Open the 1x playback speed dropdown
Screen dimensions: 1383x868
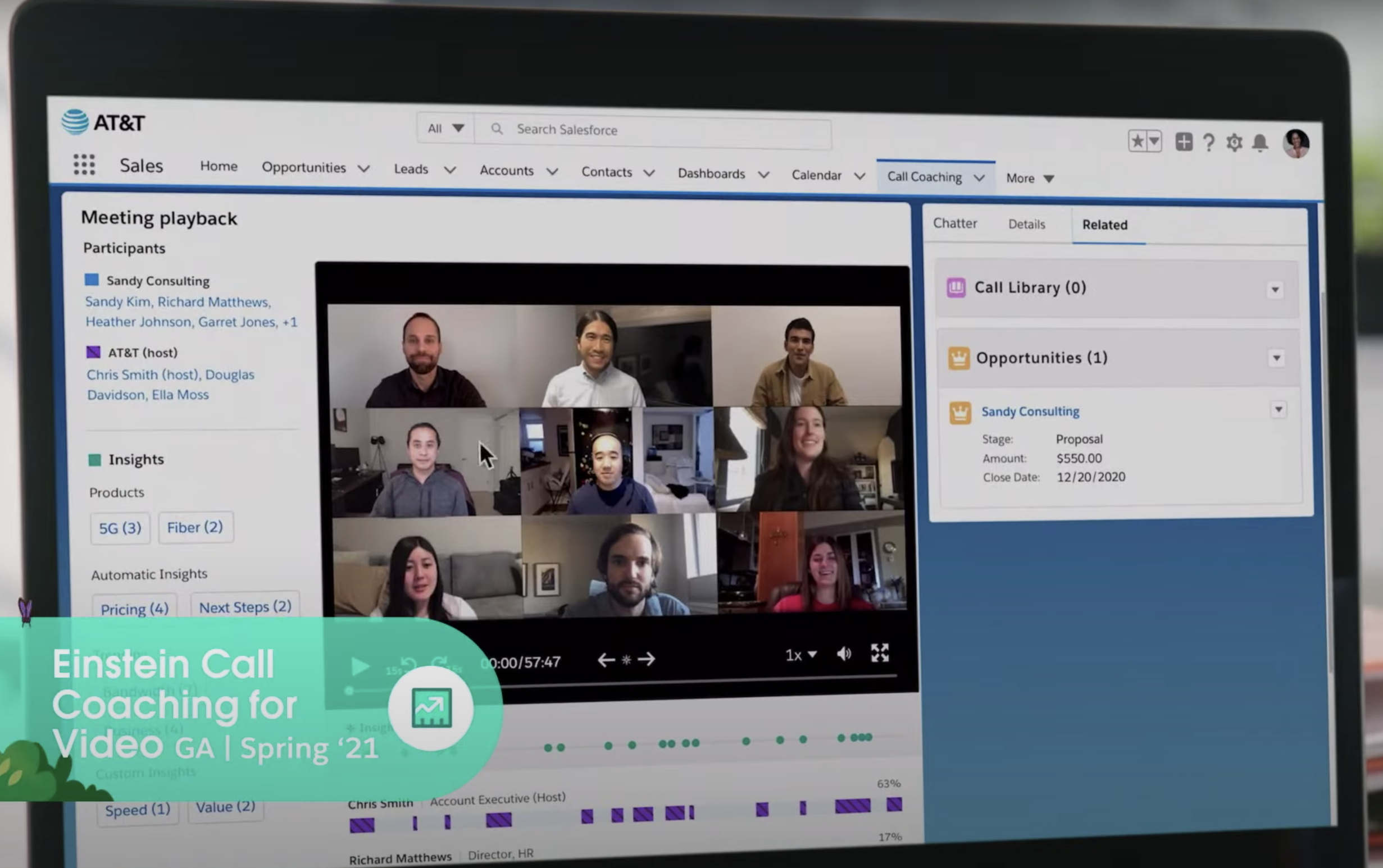800,655
